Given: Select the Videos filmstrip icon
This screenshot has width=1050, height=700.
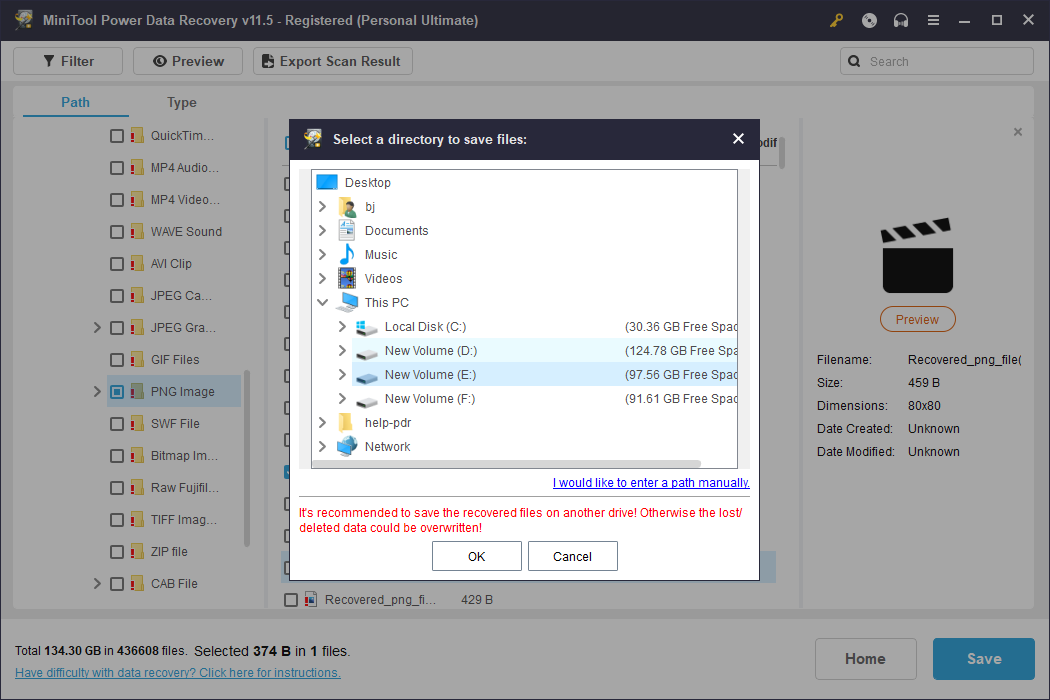Looking at the screenshot, I should (x=347, y=278).
